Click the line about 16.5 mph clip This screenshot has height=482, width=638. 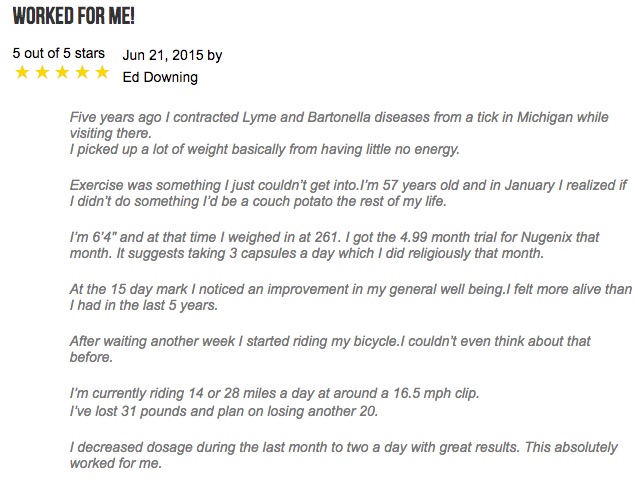[274, 393]
